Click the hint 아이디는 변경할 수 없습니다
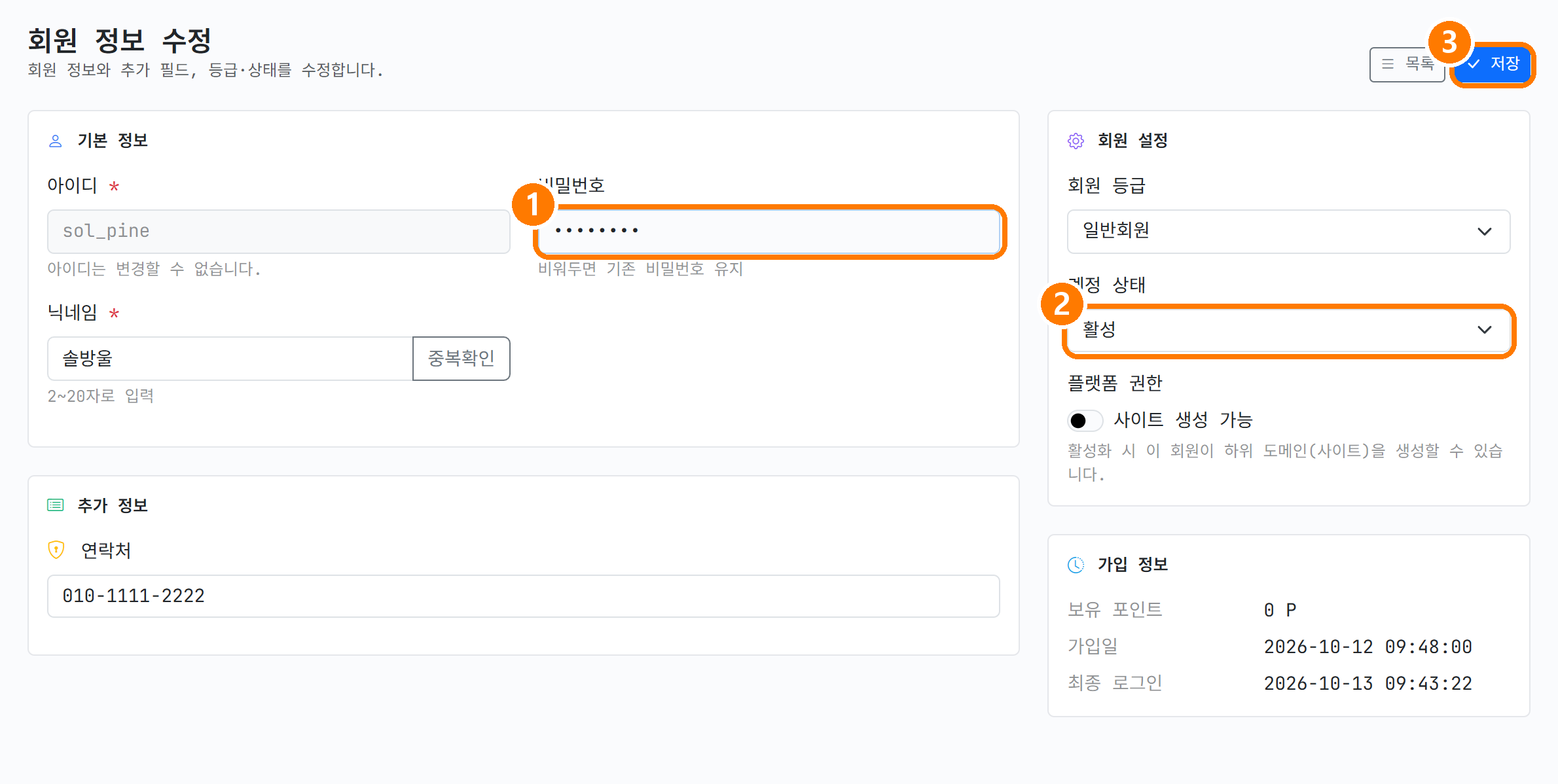This screenshot has width=1558, height=784. [154, 268]
